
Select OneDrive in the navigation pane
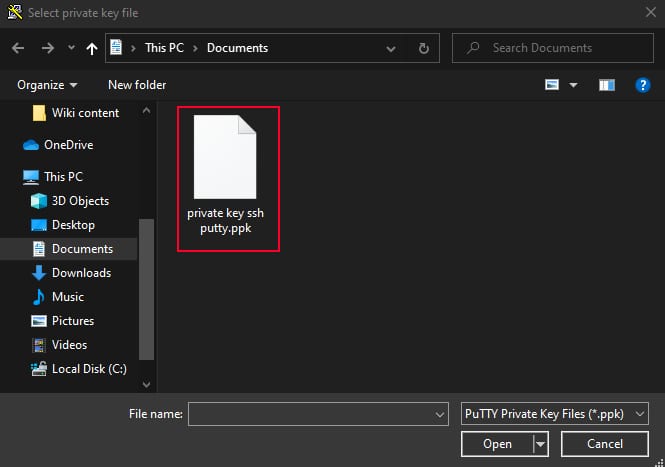(x=58, y=145)
